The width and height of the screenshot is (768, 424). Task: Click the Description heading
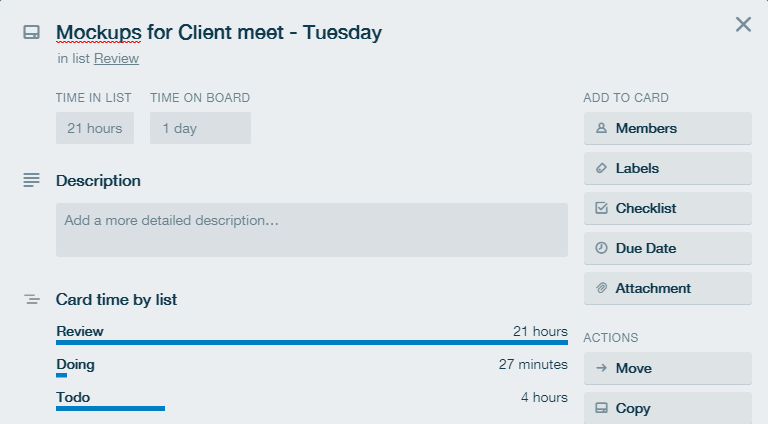pyautogui.click(x=98, y=181)
